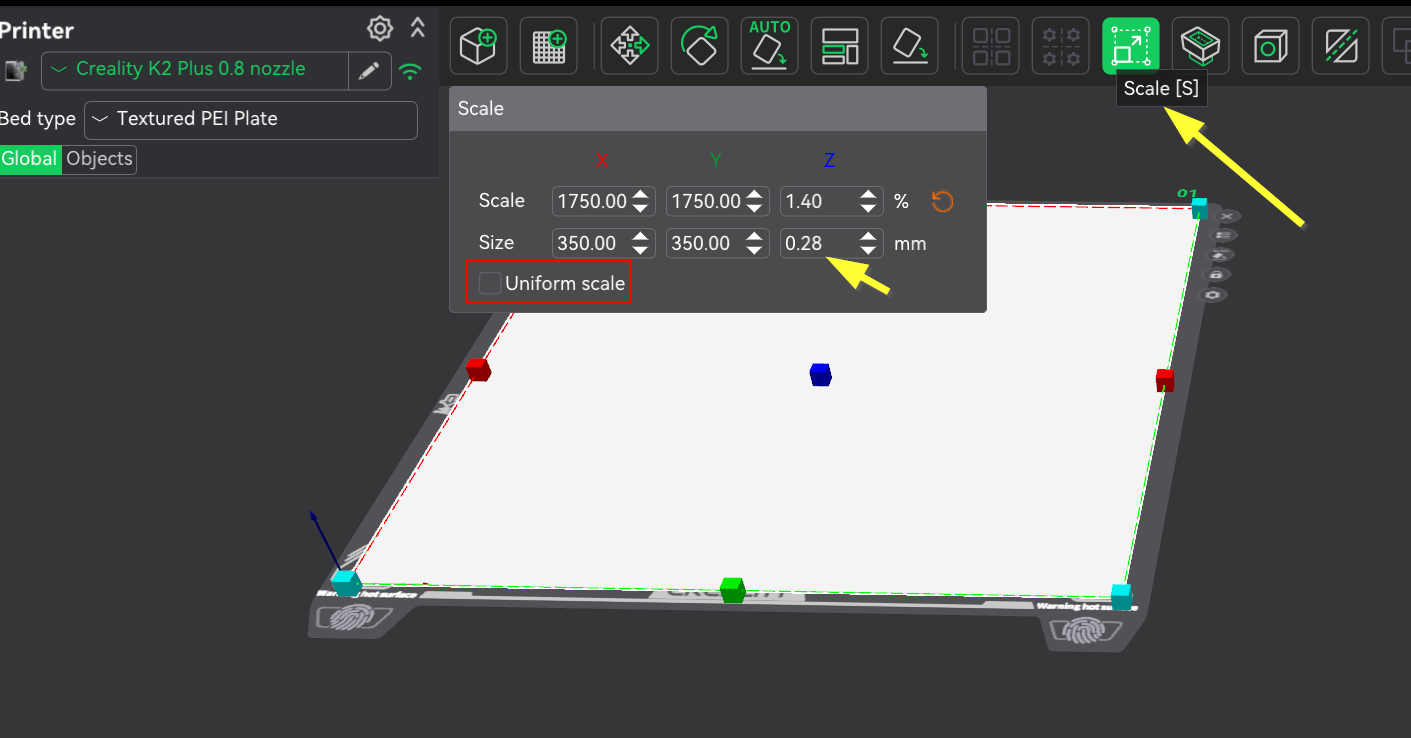1411x738 pixels.
Task: Click the blue Z-axis scale handle on the plate
Action: click(x=820, y=375)
